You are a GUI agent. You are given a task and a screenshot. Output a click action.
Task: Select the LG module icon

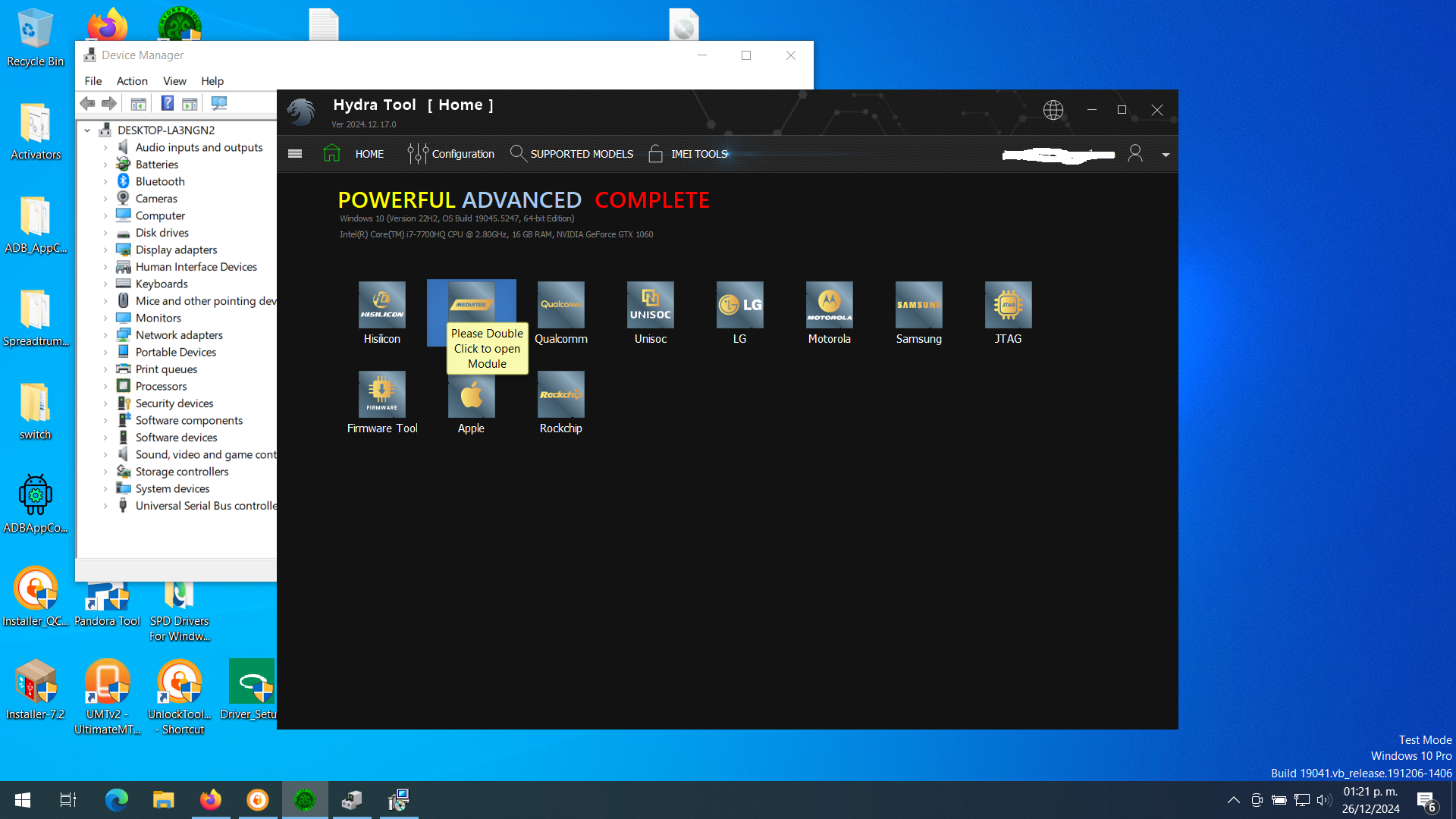coord(740,305)
